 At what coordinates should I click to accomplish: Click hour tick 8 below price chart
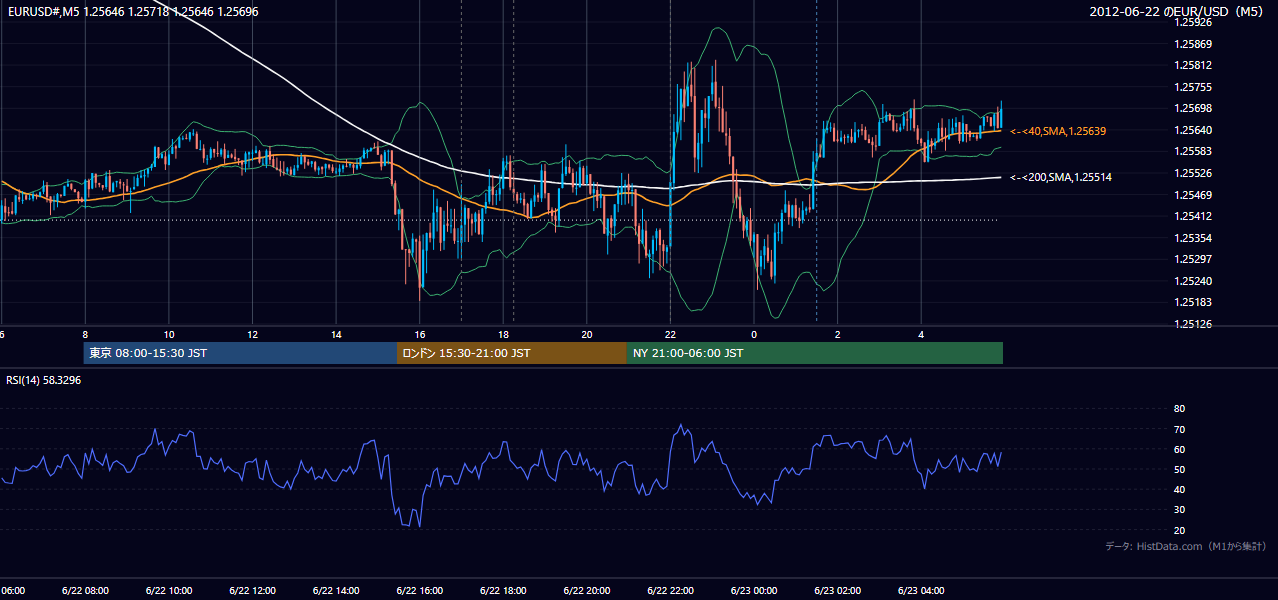coord(85,334)
